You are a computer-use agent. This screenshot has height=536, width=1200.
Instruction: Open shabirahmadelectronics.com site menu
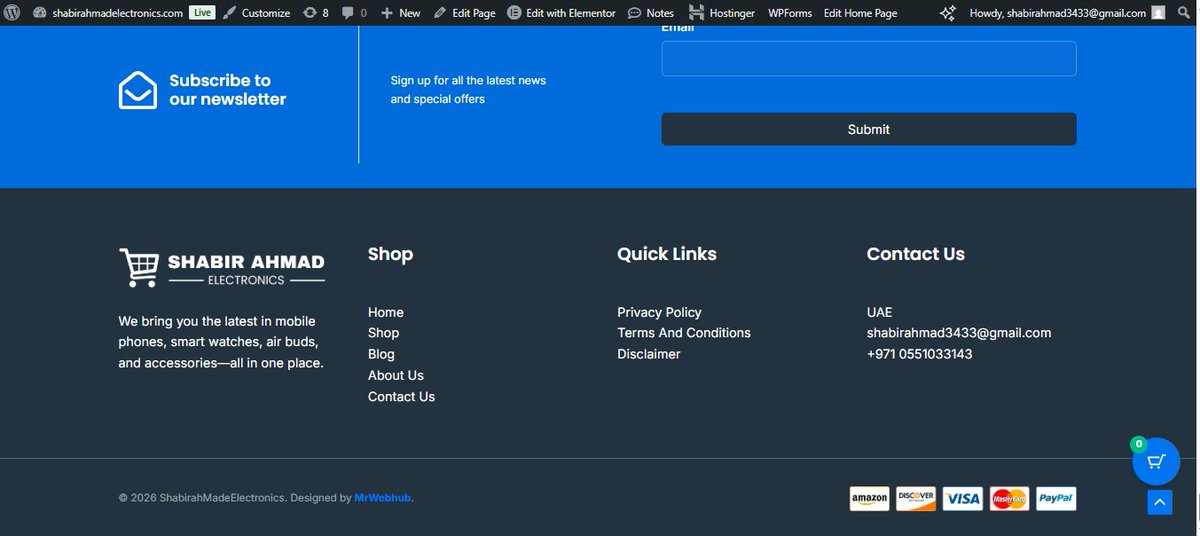108,13
